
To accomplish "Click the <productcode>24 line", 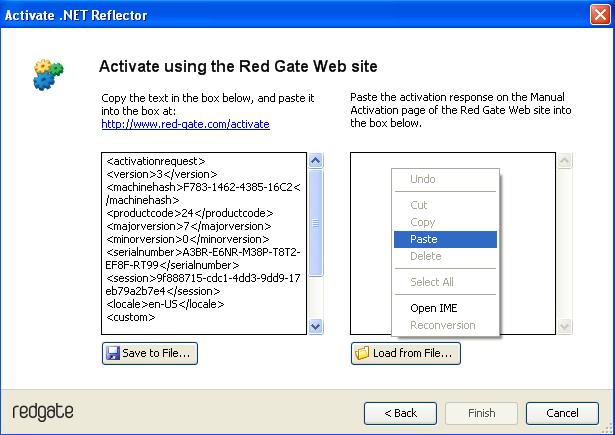I will 189,213.
